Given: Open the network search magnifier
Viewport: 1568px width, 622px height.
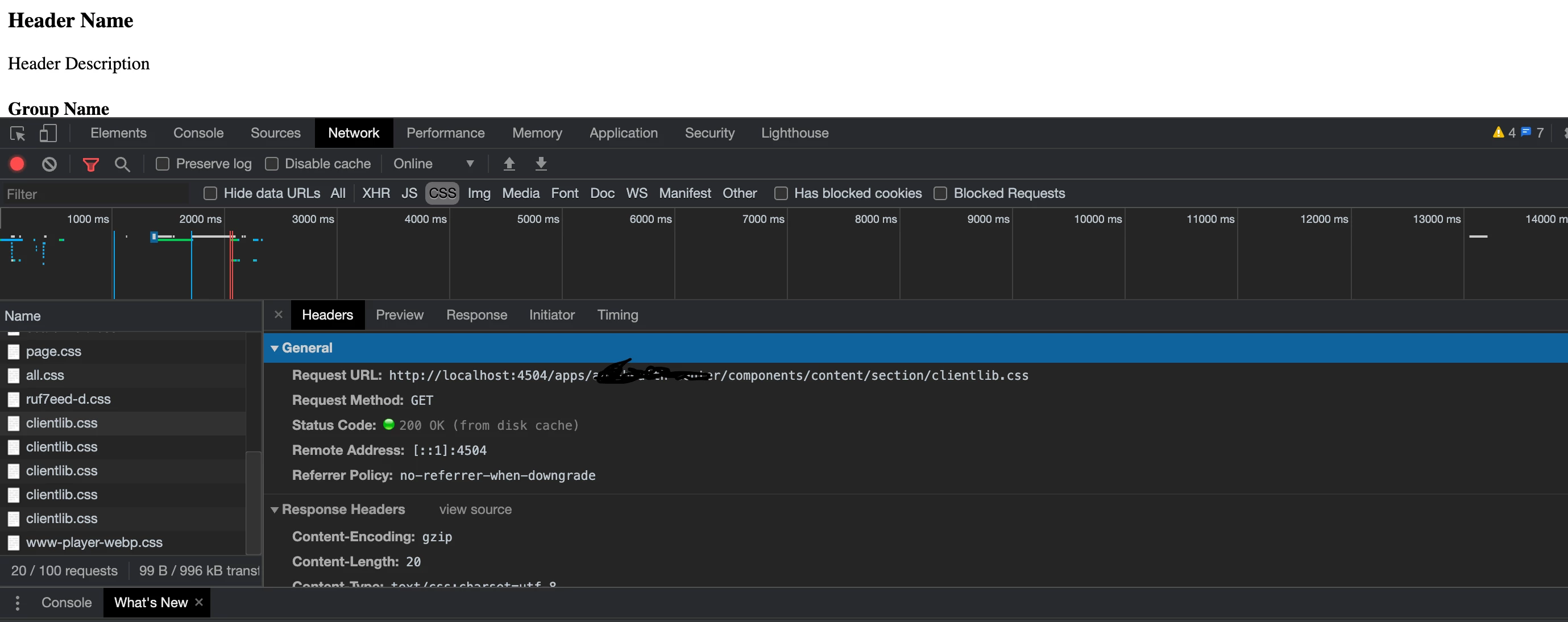Looking at the screenshot, I should (122, 164).
